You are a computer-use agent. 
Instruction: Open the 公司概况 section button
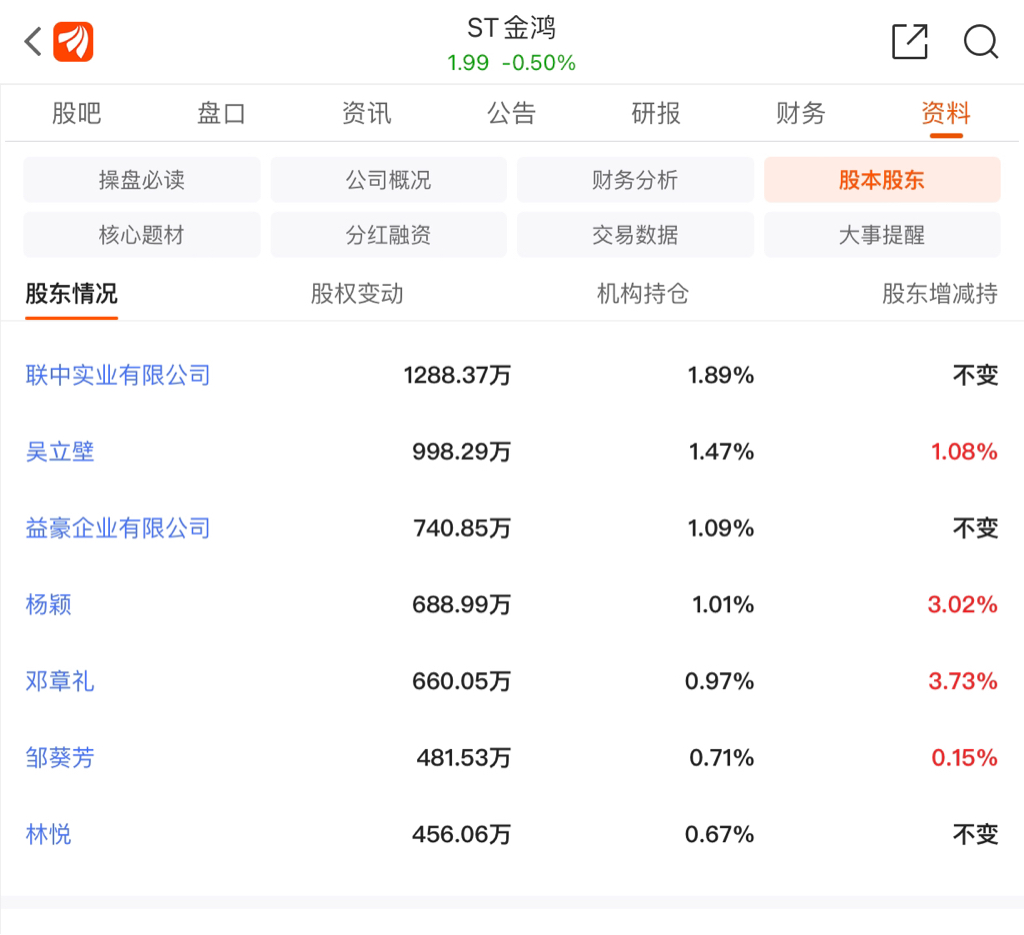click(389, 180)
